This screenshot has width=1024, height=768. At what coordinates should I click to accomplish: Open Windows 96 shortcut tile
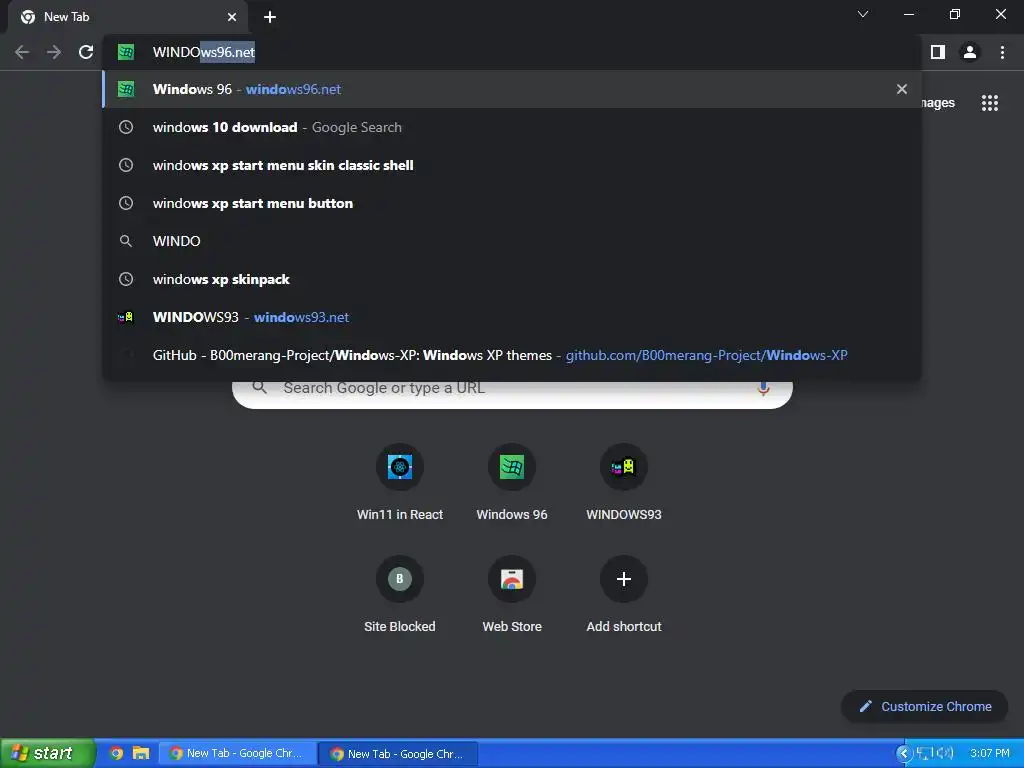point(512,483)
